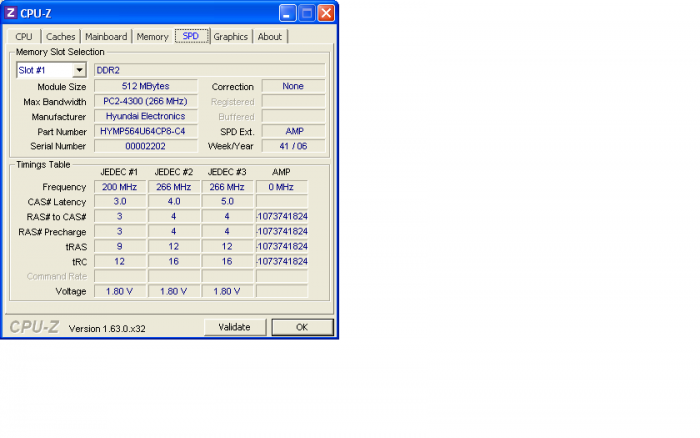Click JEDEC #1 tRC value 12
Viewport: 700px width, 438px height.
[120, 261]
